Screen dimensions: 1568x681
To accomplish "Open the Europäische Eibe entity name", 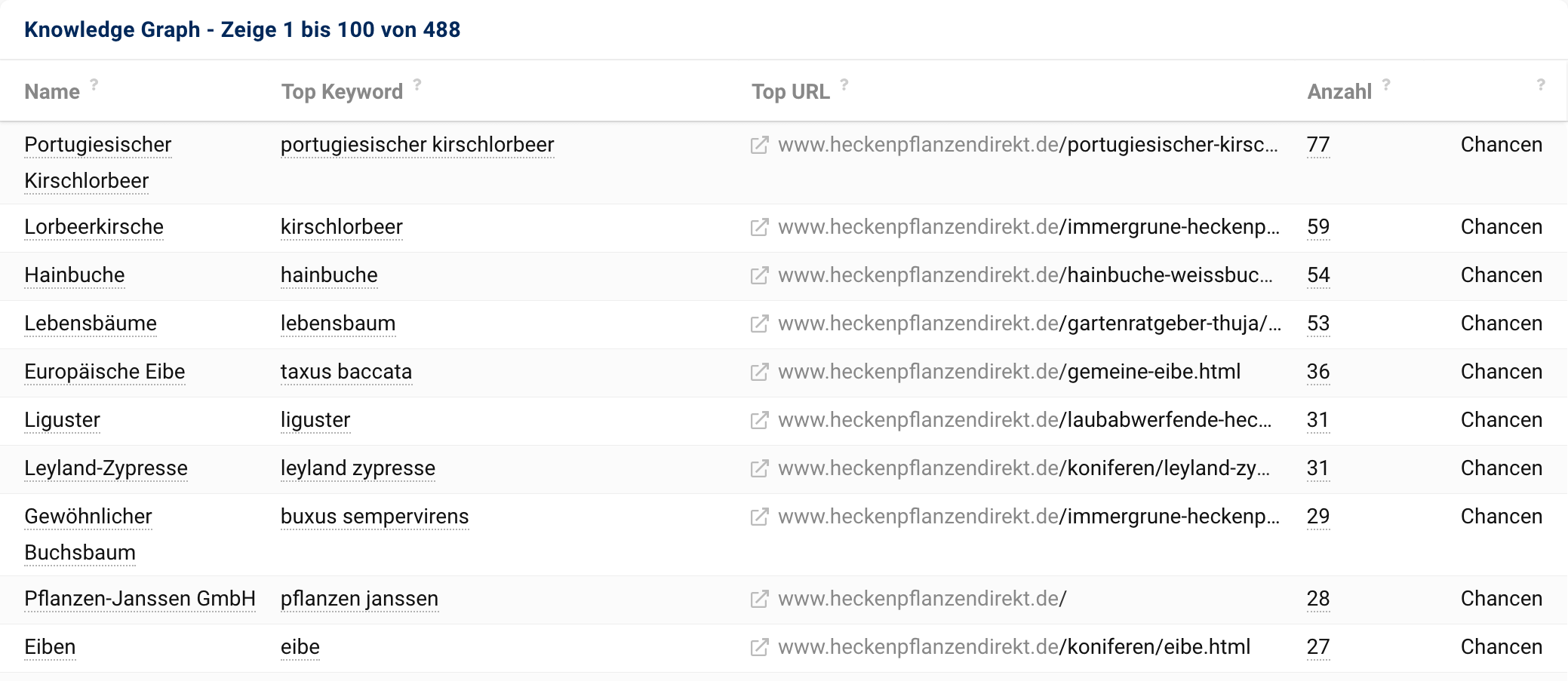I will coord(104,372).
